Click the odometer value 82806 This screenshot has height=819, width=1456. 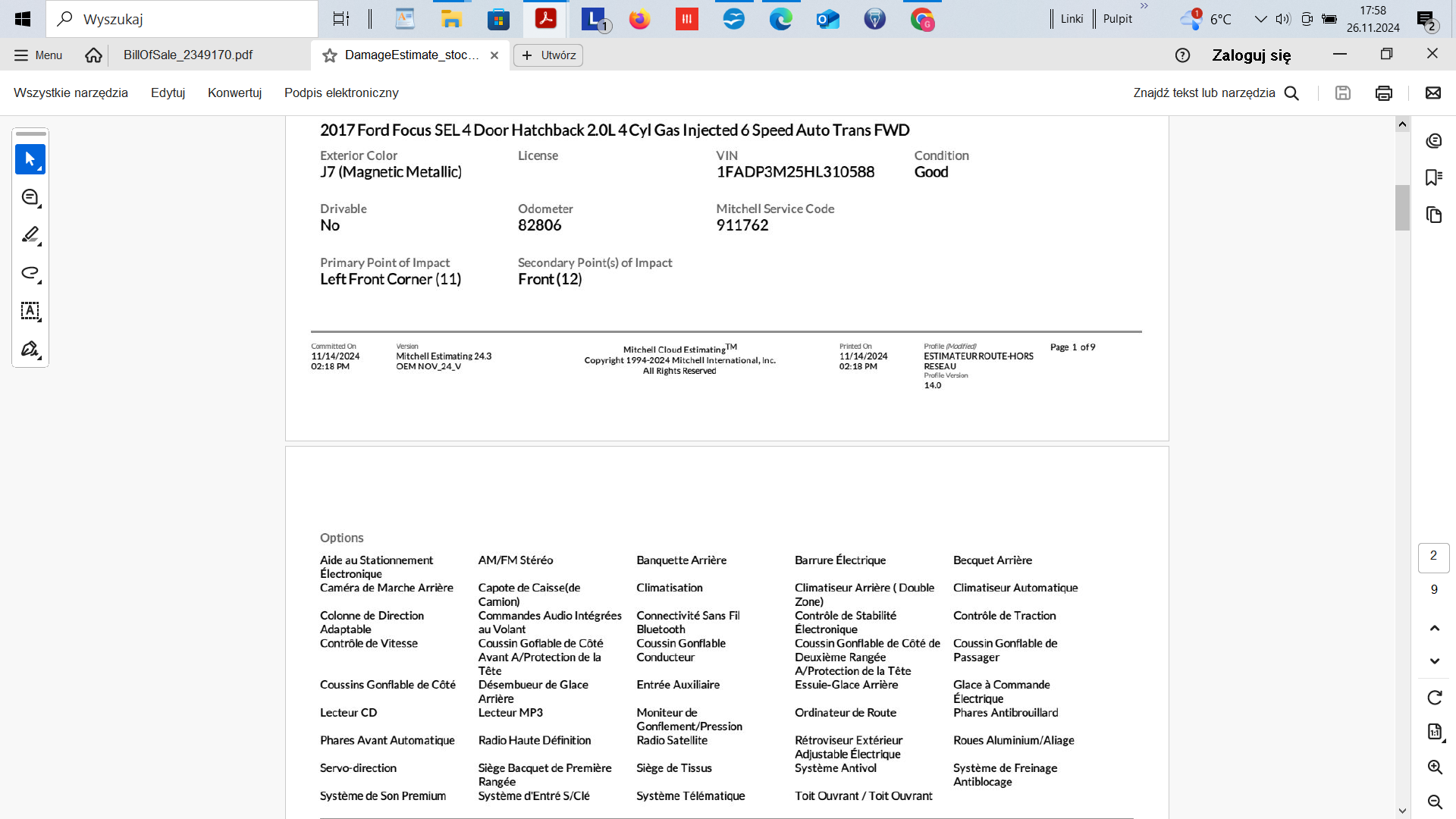pos(540,225)
